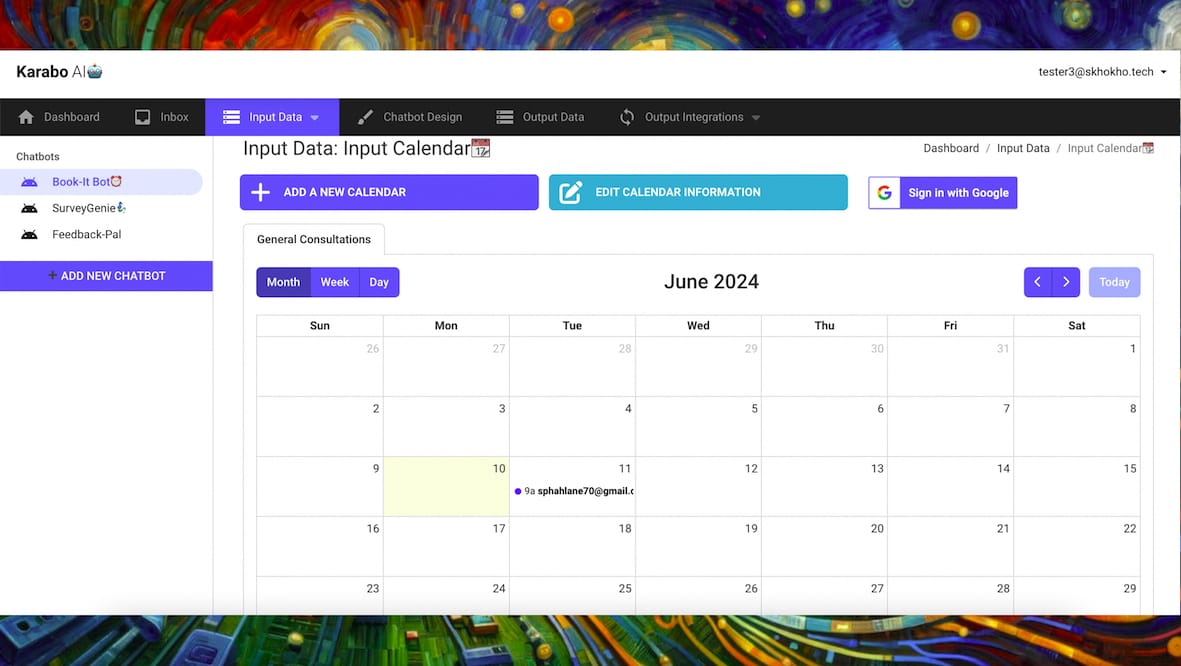This screenshot has width=1181, height=666.
Task: Click the Output Integrations sync icon
Action: [x=627, y=117]
